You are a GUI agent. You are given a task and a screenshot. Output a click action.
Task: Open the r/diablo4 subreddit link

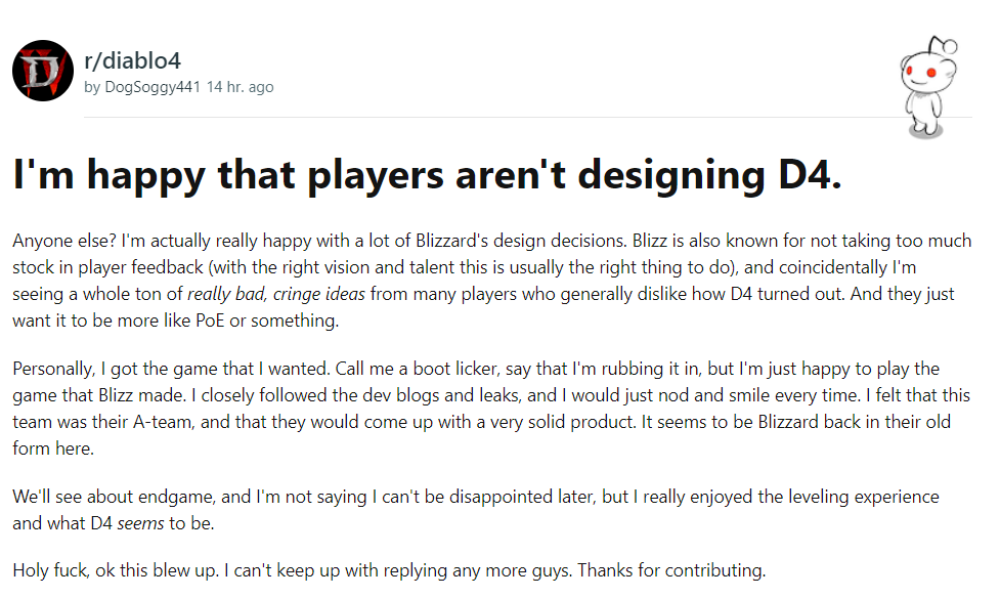[132, 61]
